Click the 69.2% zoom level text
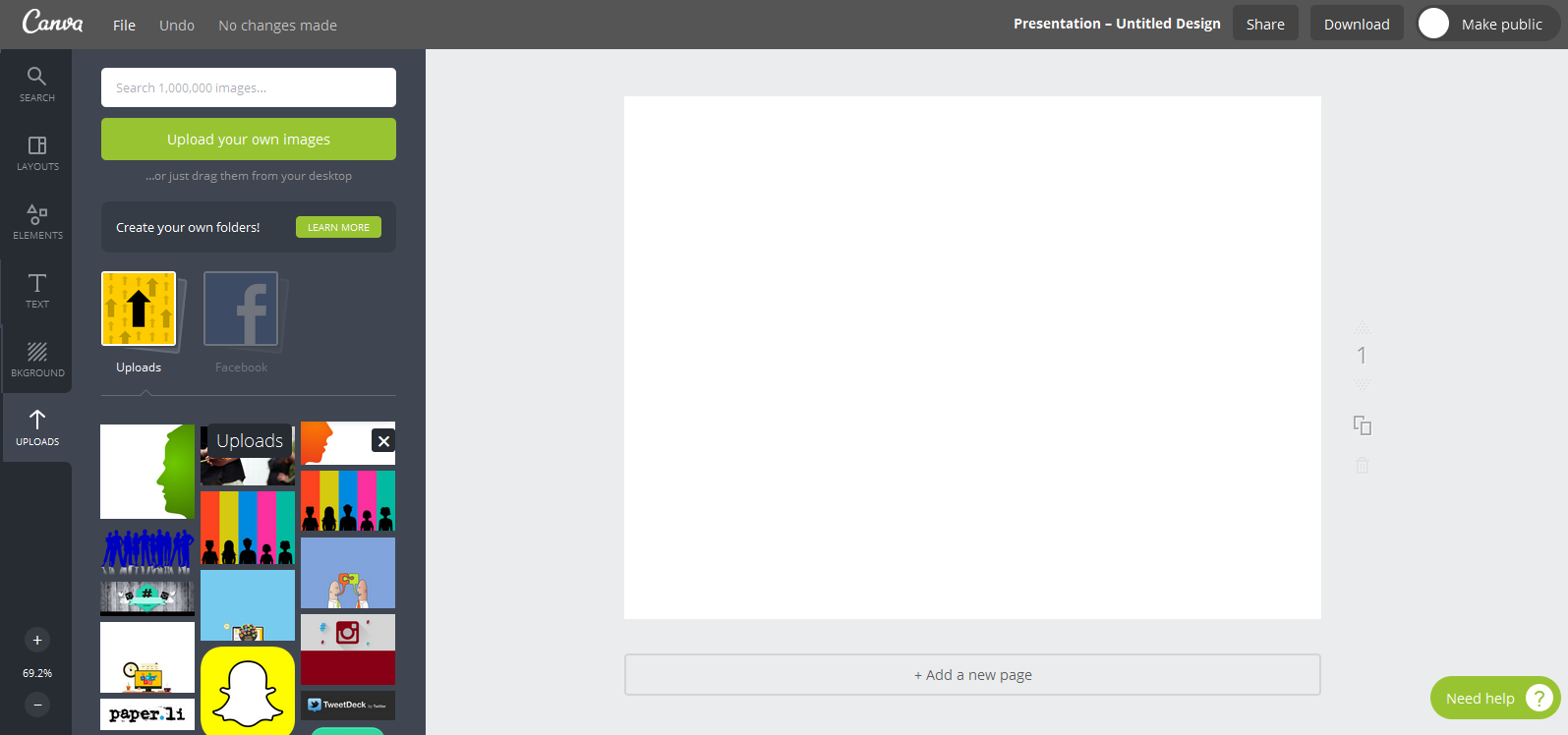The image size is (1568, 735). click(x=37, y=673)
